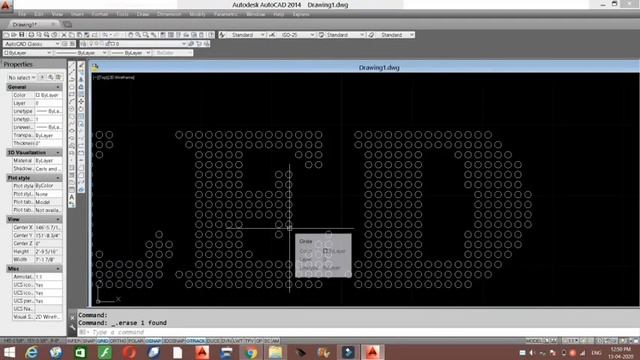Image resolution: width=640 pixels, height=360 pixels.
Task: Click the viewport view label at top-left
Action: tap(114, 77)
